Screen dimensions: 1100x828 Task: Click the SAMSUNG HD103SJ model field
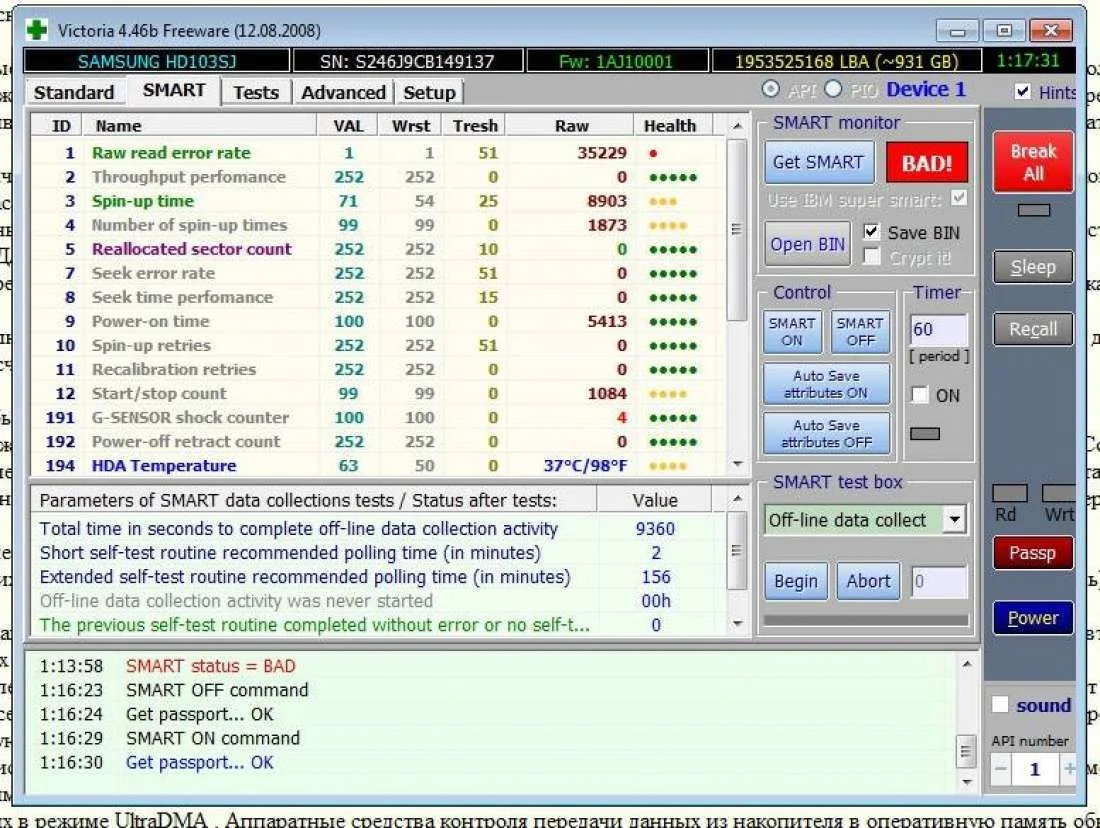tap(156, 62)
